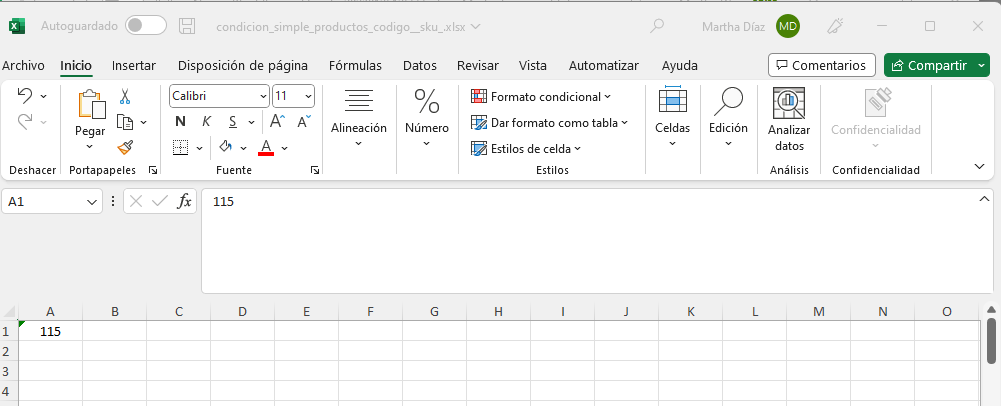
Task: Click the Undo arrow icon
Action: (25, 96)
